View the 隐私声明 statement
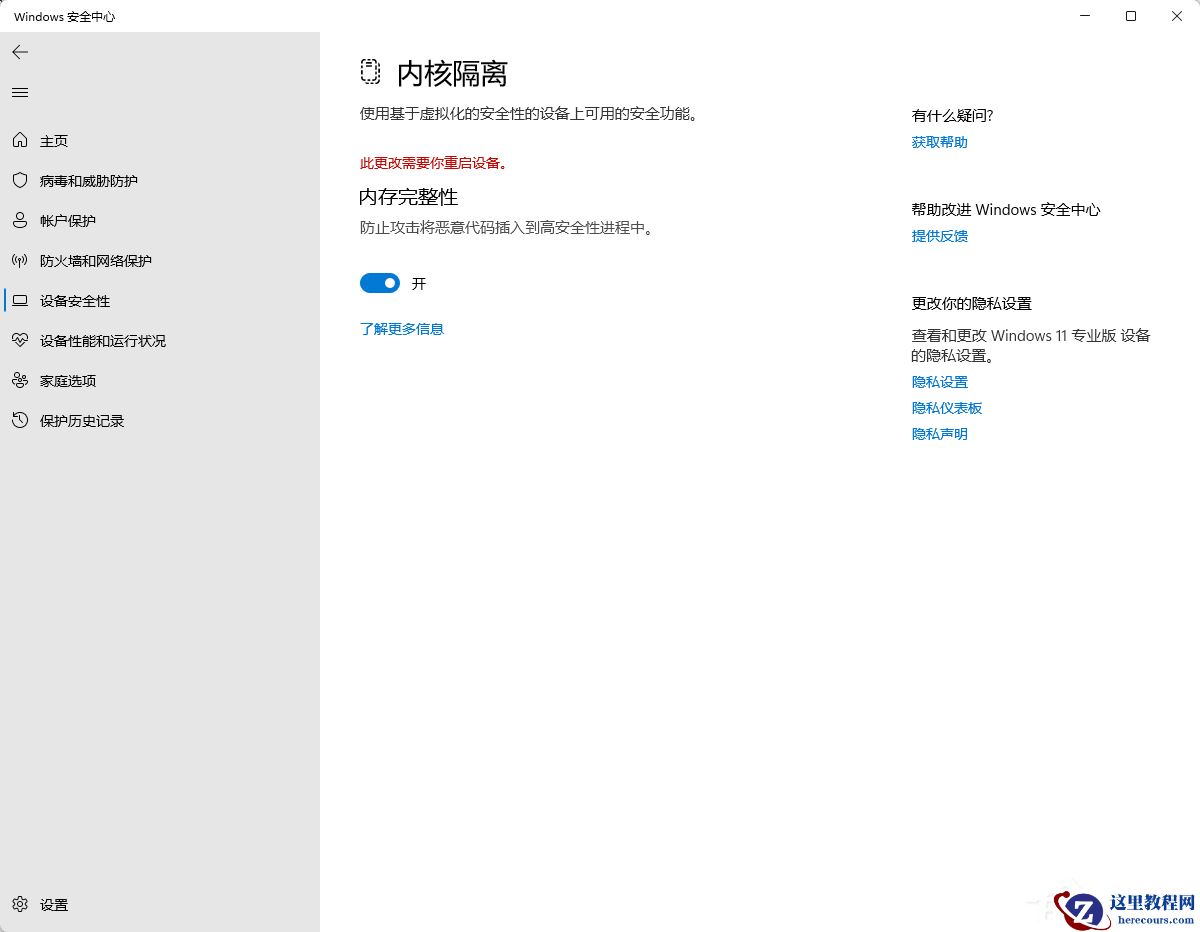 point(938,433)
